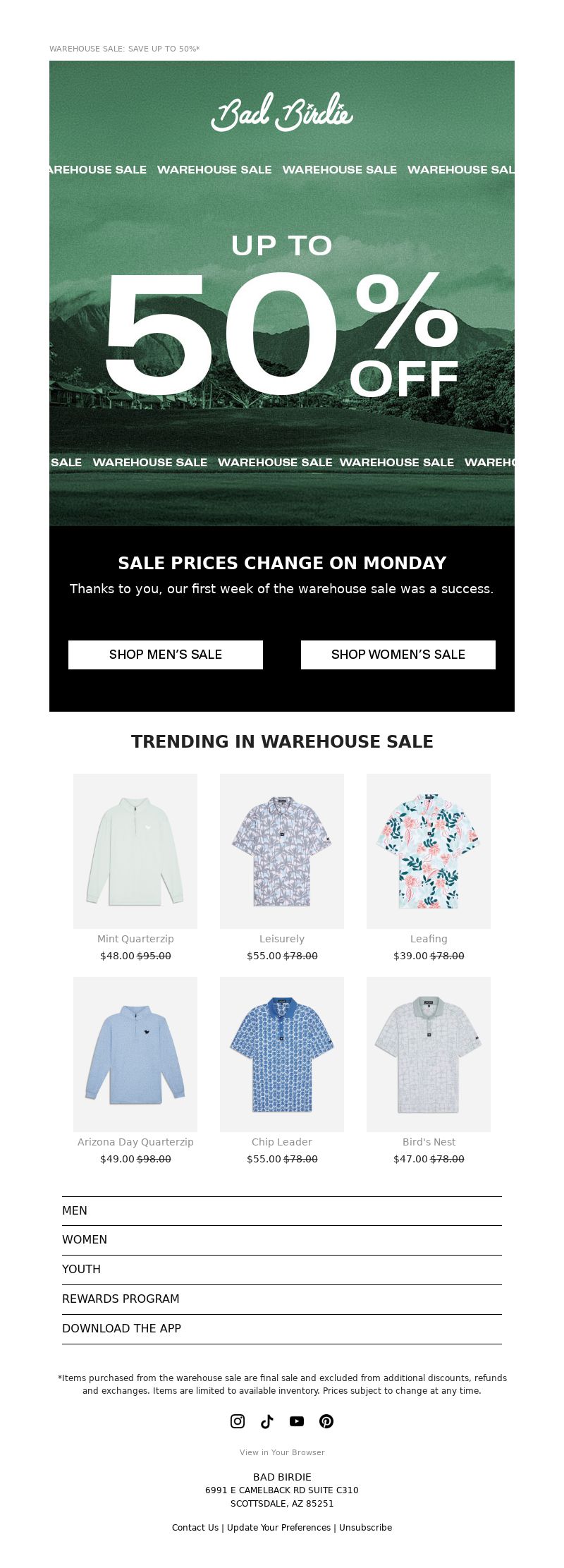This screenshot has width=564, height=1568.
Task: Select DOWNLOAD THE APP link
Action: pos(282,1329)
